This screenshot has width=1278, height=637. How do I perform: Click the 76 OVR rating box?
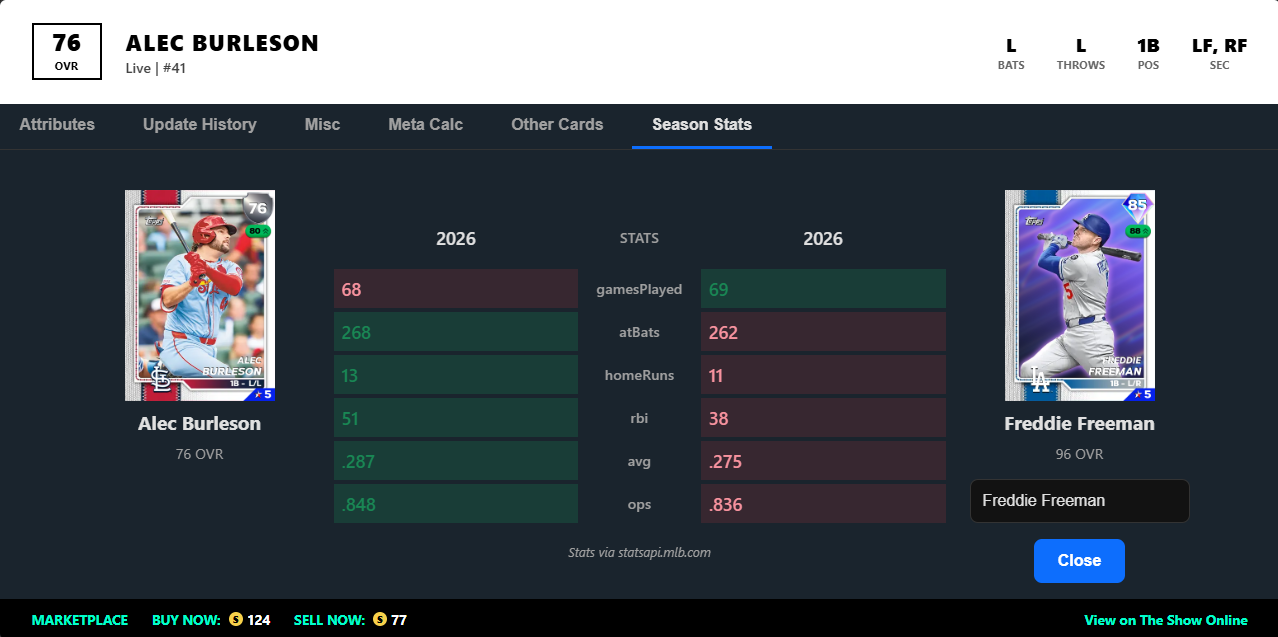67,52
